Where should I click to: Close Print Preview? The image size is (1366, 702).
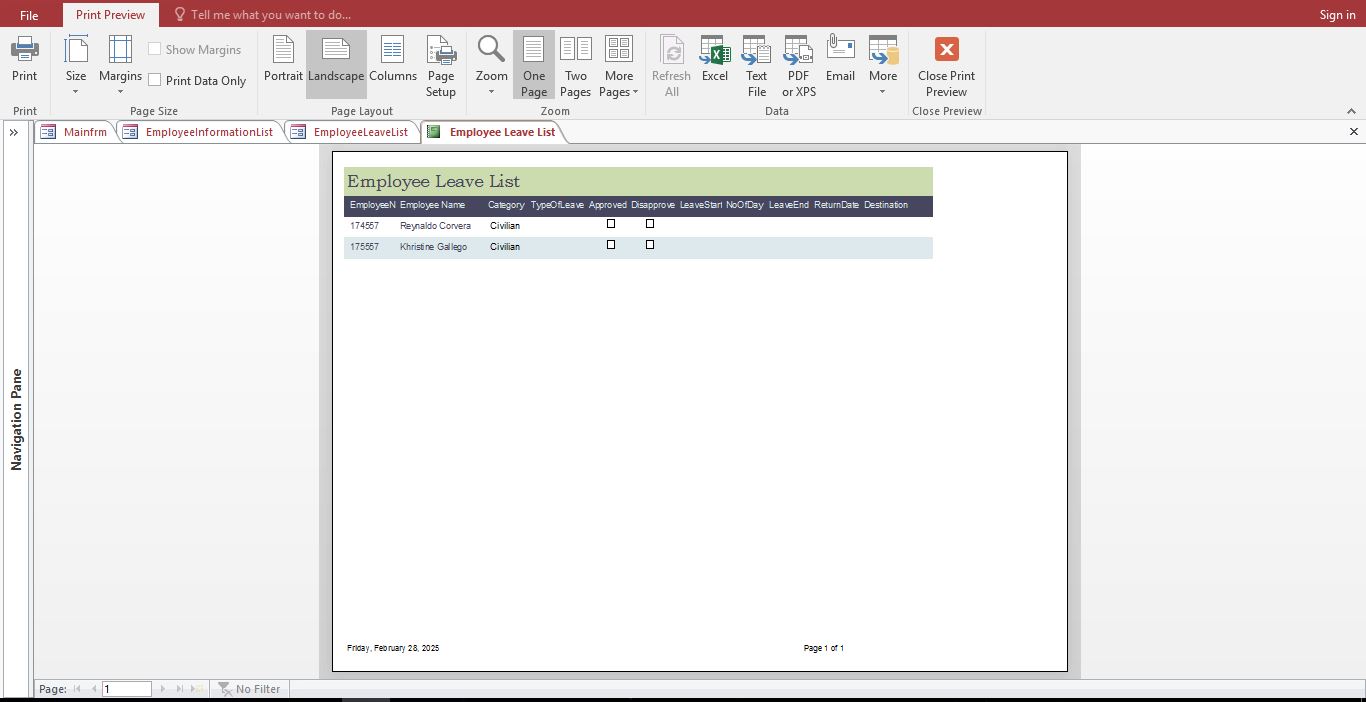[947, 66]
